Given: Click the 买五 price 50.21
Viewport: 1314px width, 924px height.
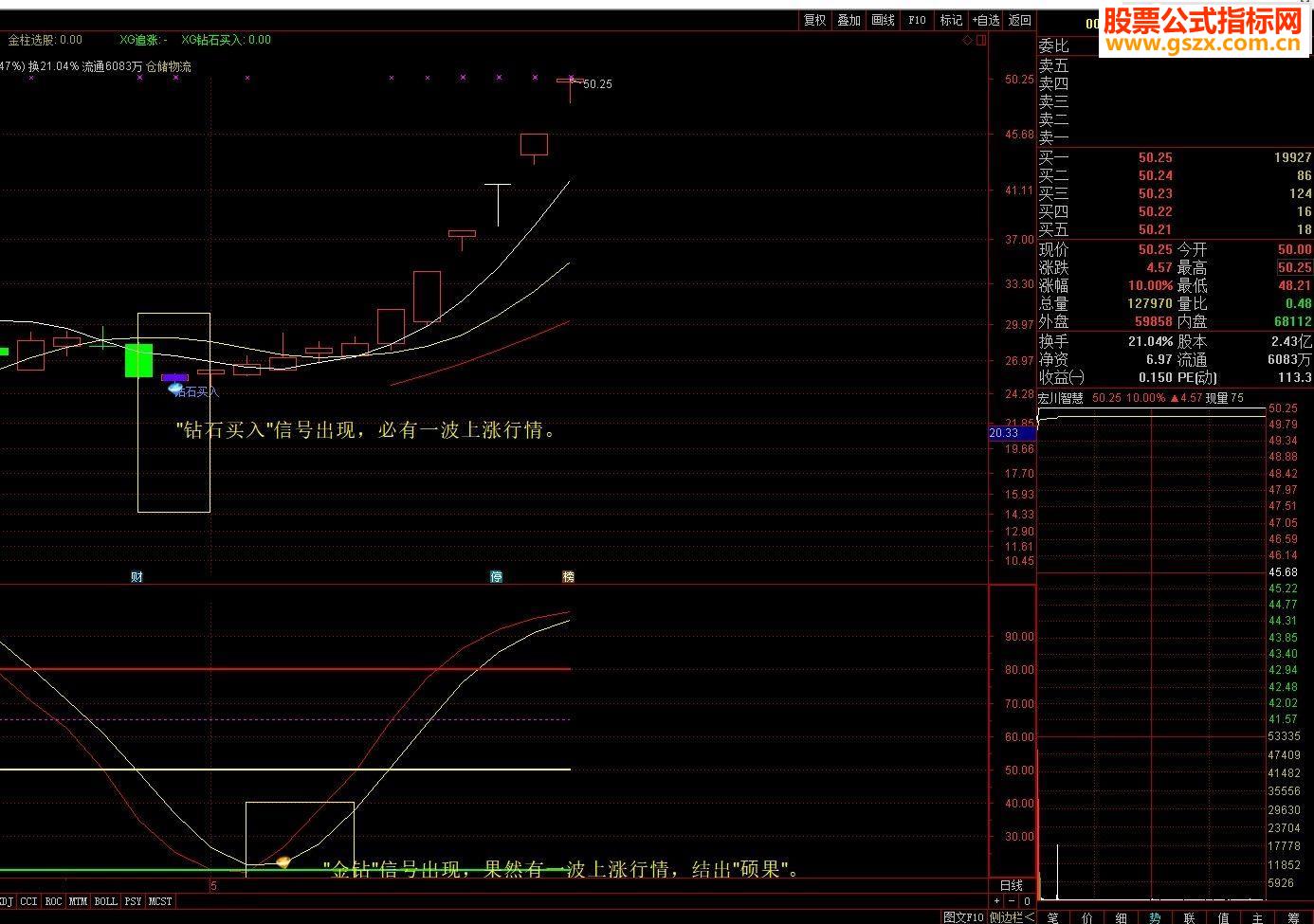Looking at the screenshot, I should (1155, 229).
